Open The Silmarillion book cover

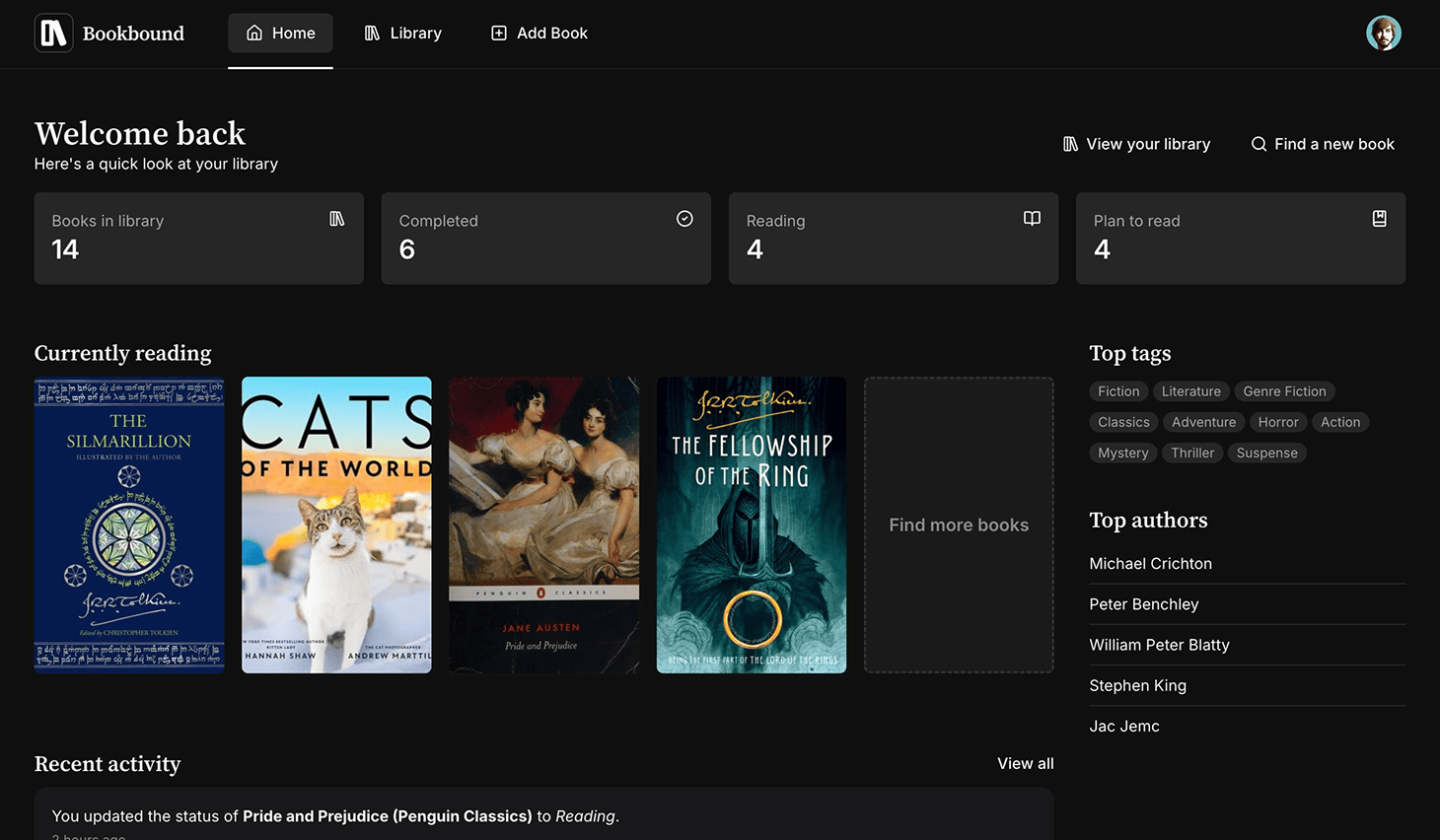[x=129, y=525]
